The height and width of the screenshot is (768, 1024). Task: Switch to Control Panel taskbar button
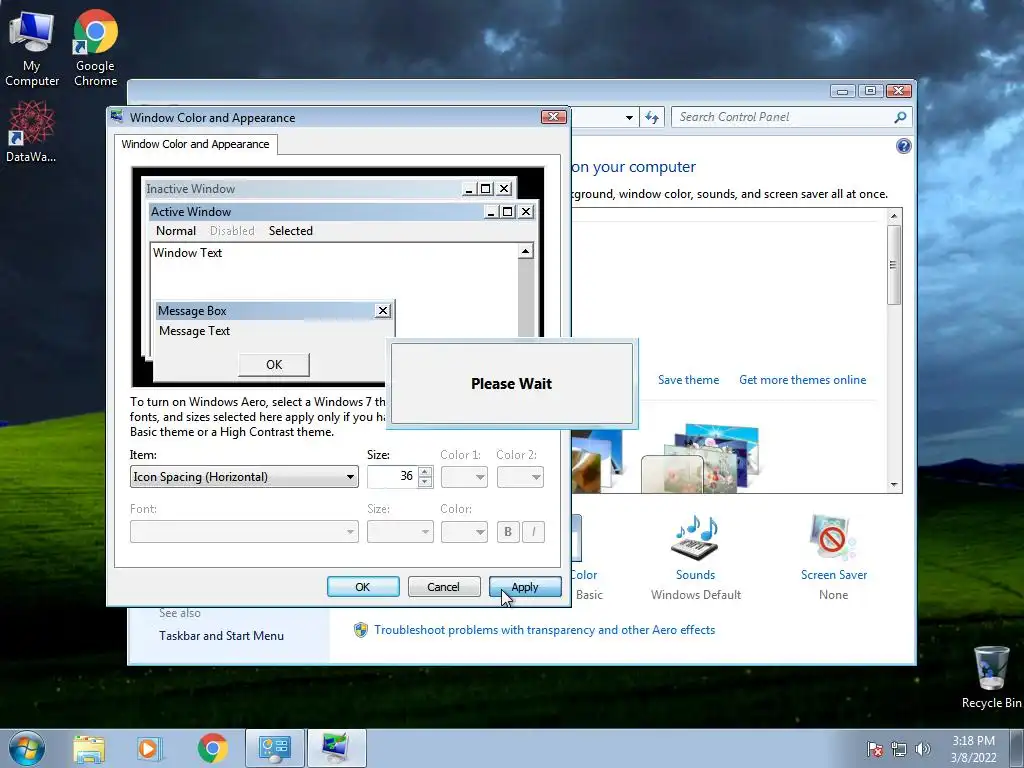pyautogui.click(x=274, y=748)
